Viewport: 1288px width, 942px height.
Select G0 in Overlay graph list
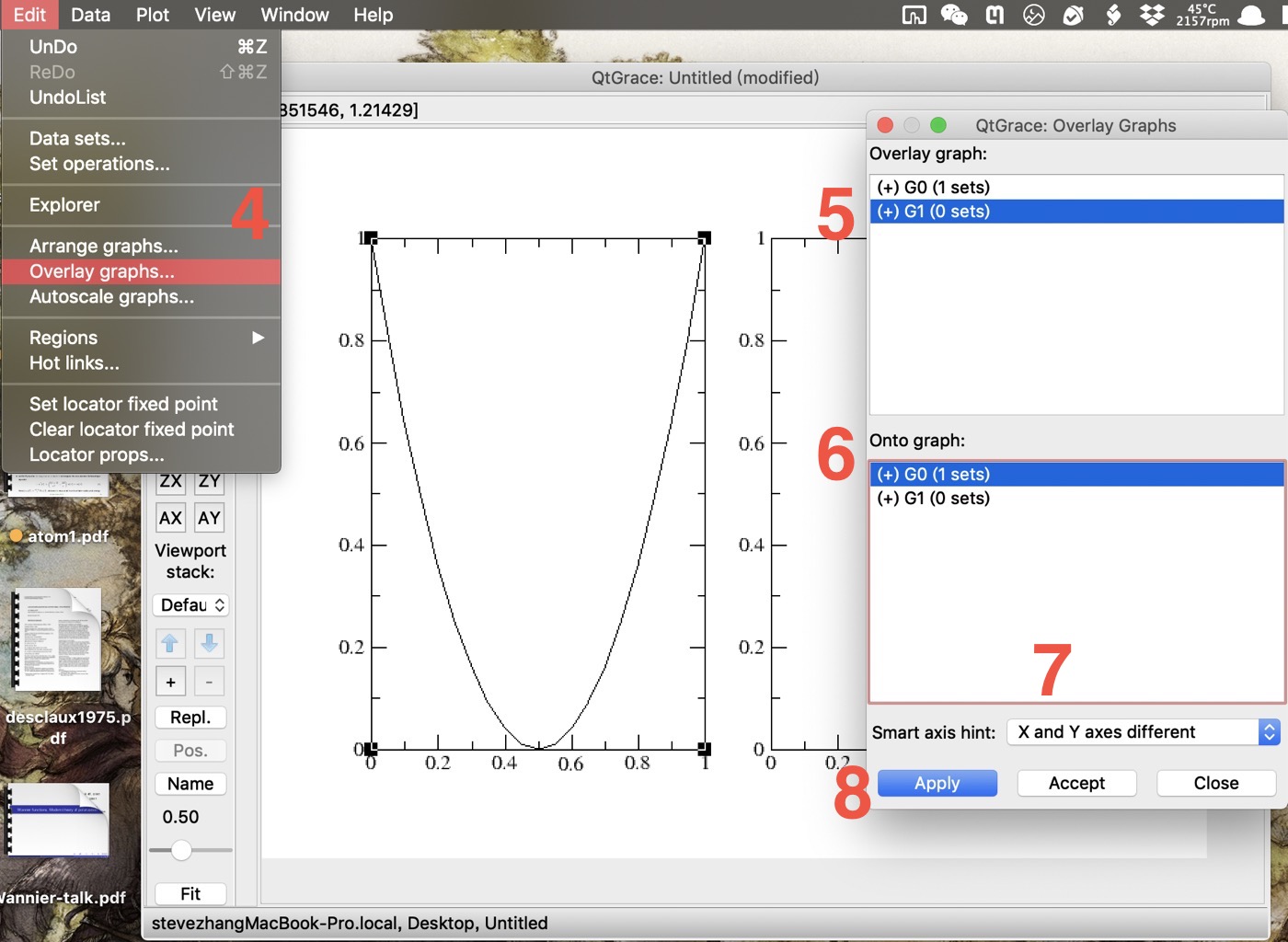click(x=933, y=188)
